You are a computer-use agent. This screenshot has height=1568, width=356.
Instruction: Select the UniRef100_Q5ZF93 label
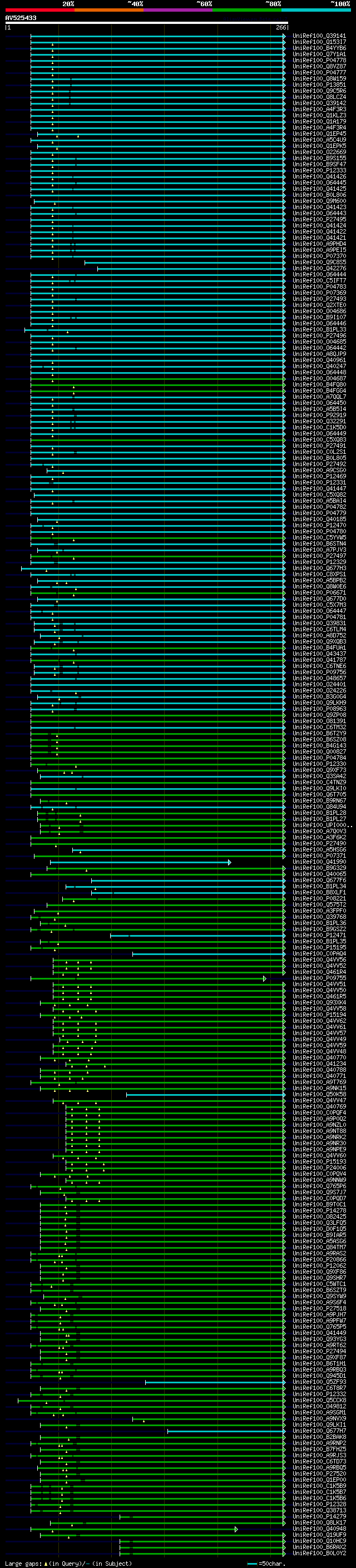(x=319, y=1382)
